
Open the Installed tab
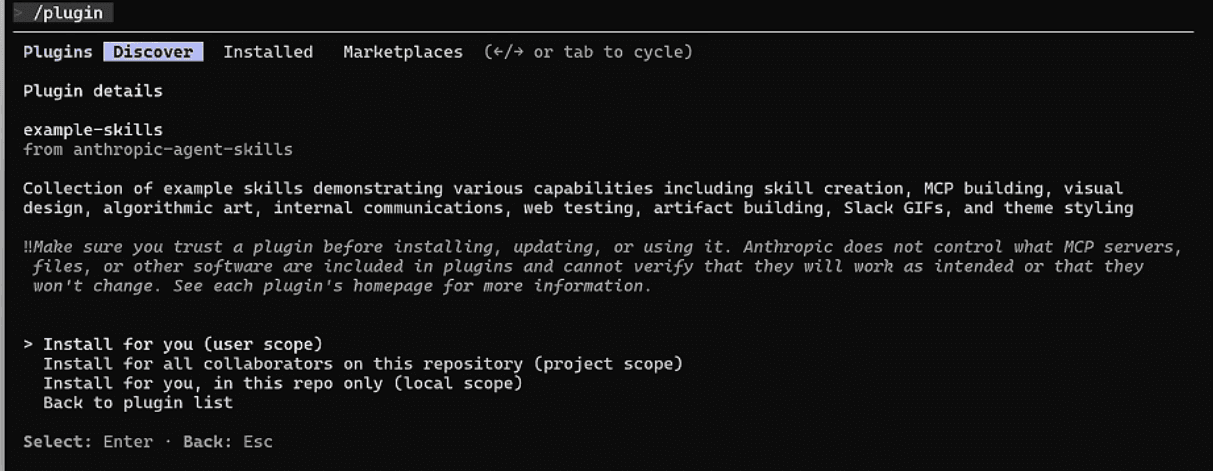point(267,52)
